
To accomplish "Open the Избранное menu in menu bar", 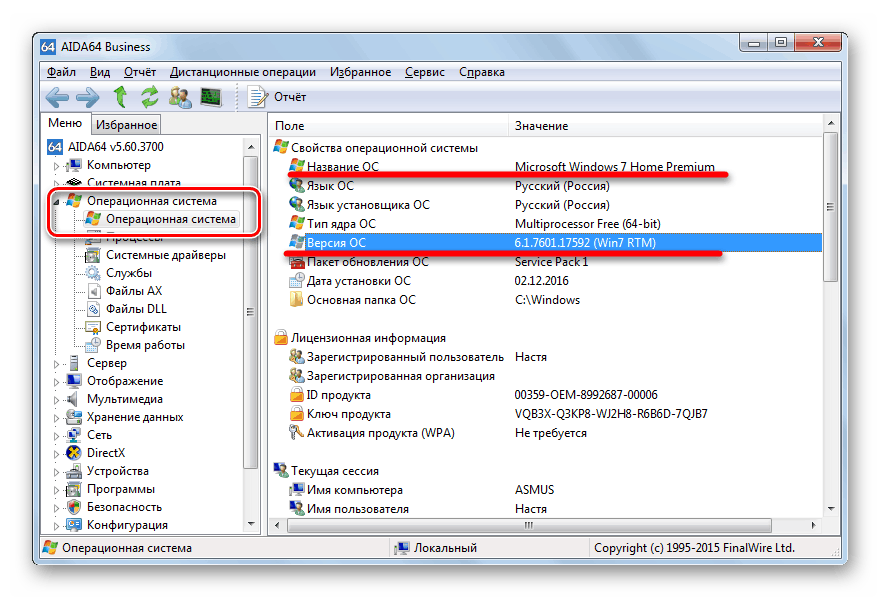I will click(x=360, y=72).
